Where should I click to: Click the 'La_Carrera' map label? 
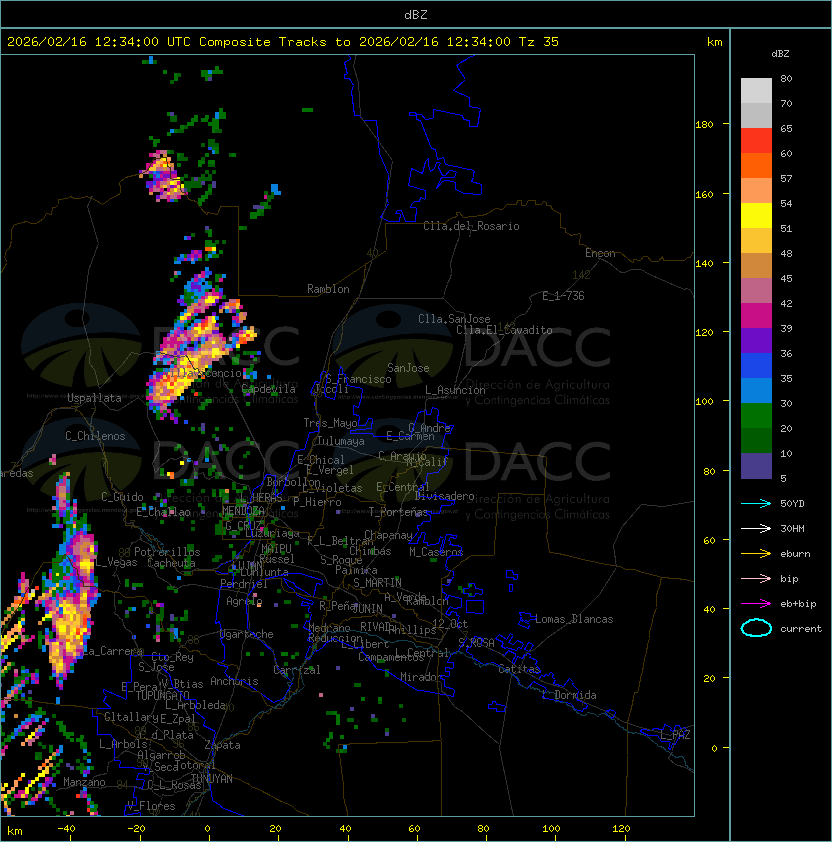(112, 651)
